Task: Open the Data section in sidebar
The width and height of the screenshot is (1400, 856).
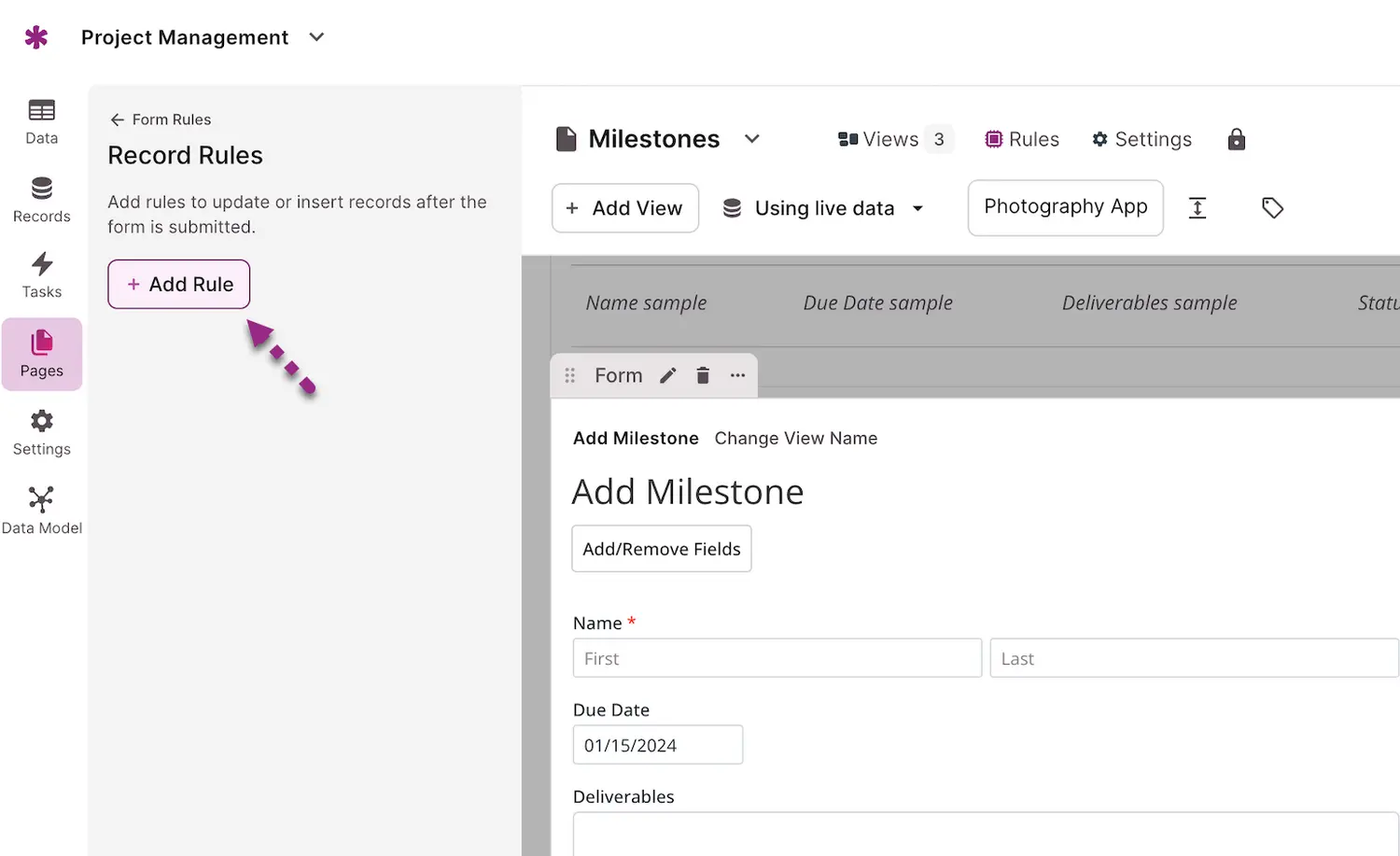Action: click(x=41, y=121)
